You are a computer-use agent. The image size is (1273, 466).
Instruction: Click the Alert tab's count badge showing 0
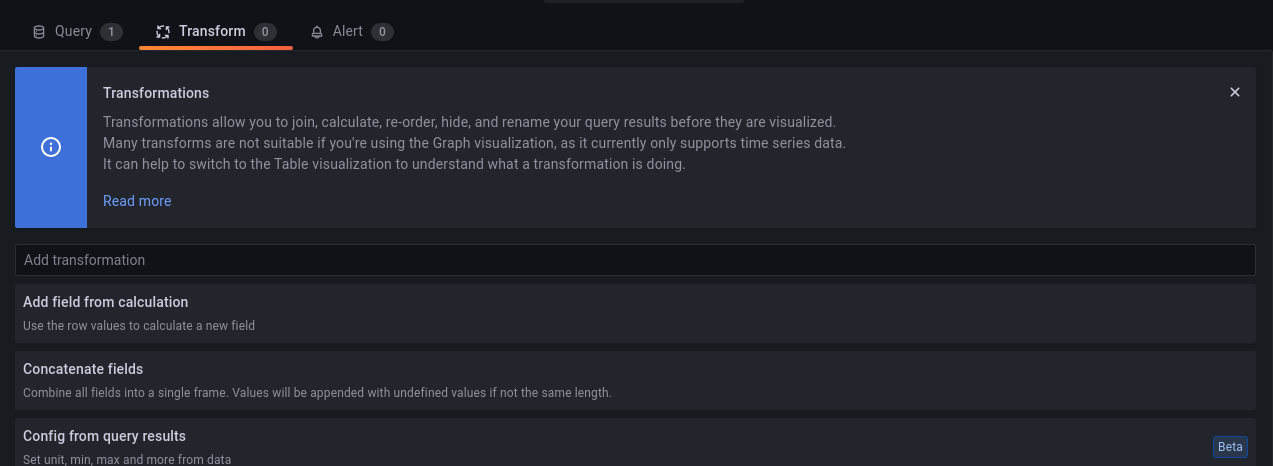coord(382,32)
